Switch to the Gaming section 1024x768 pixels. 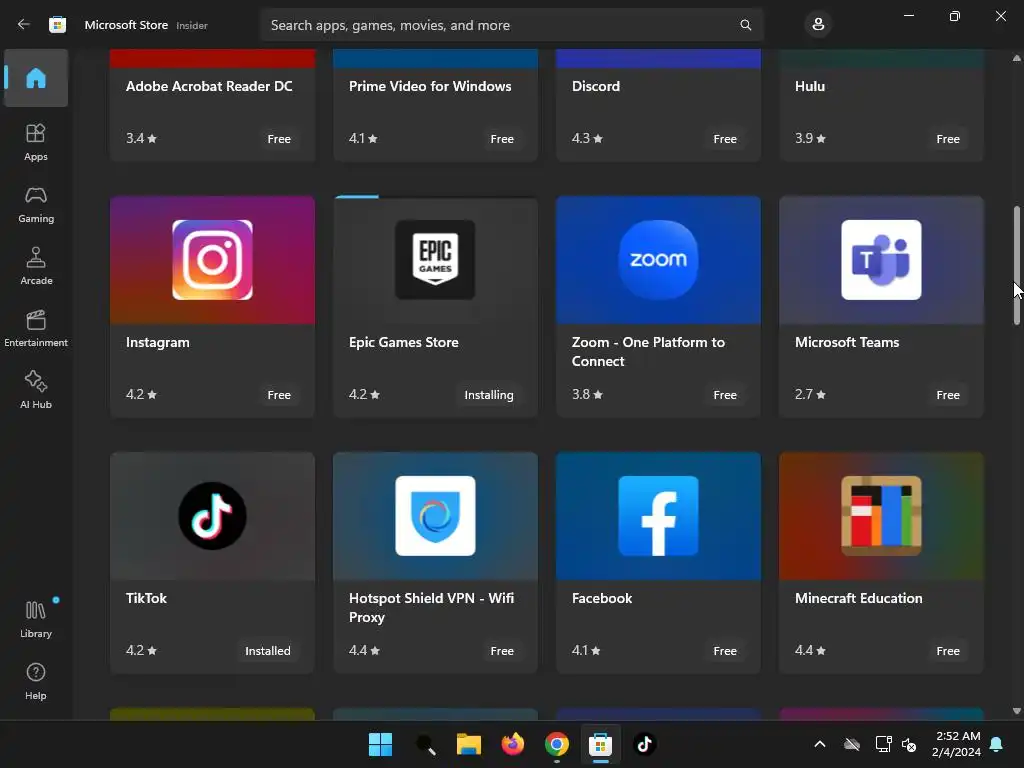36,205
